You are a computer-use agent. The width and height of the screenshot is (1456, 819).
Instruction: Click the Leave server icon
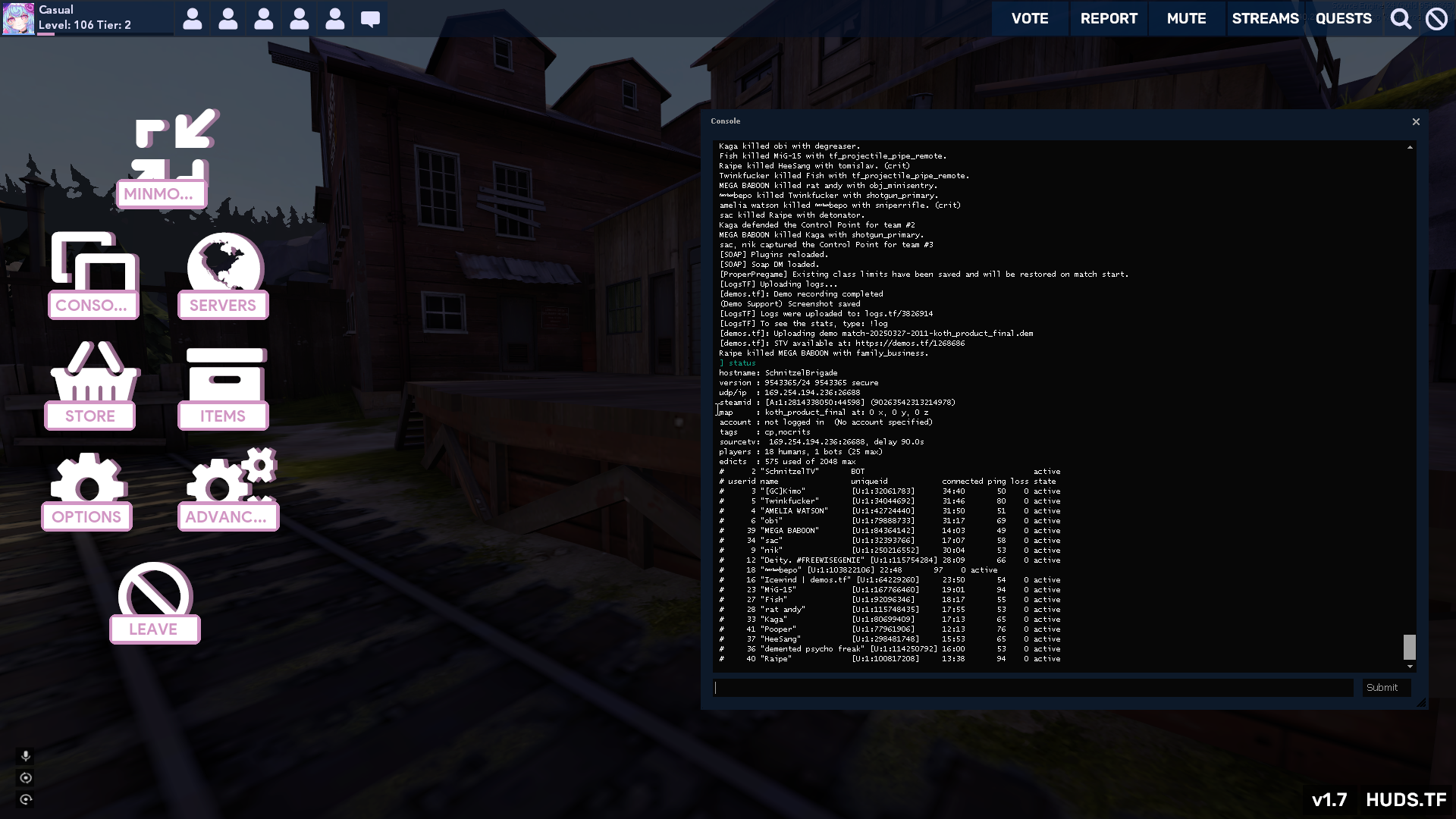(x=155, y=590)
